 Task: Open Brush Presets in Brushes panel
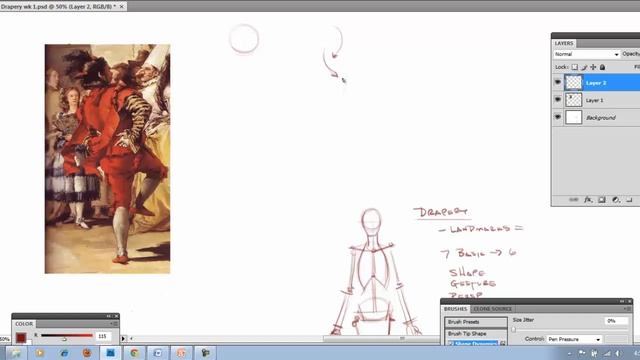(476, 322)
